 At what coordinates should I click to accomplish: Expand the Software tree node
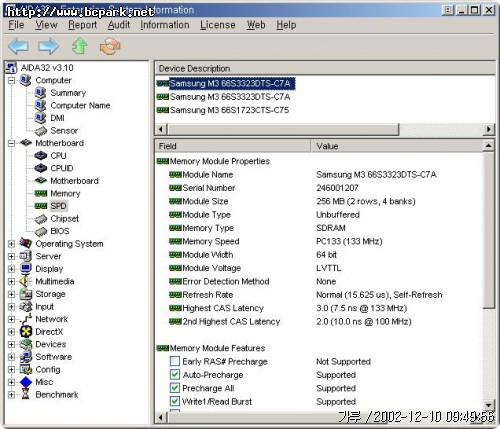[11, 357]
